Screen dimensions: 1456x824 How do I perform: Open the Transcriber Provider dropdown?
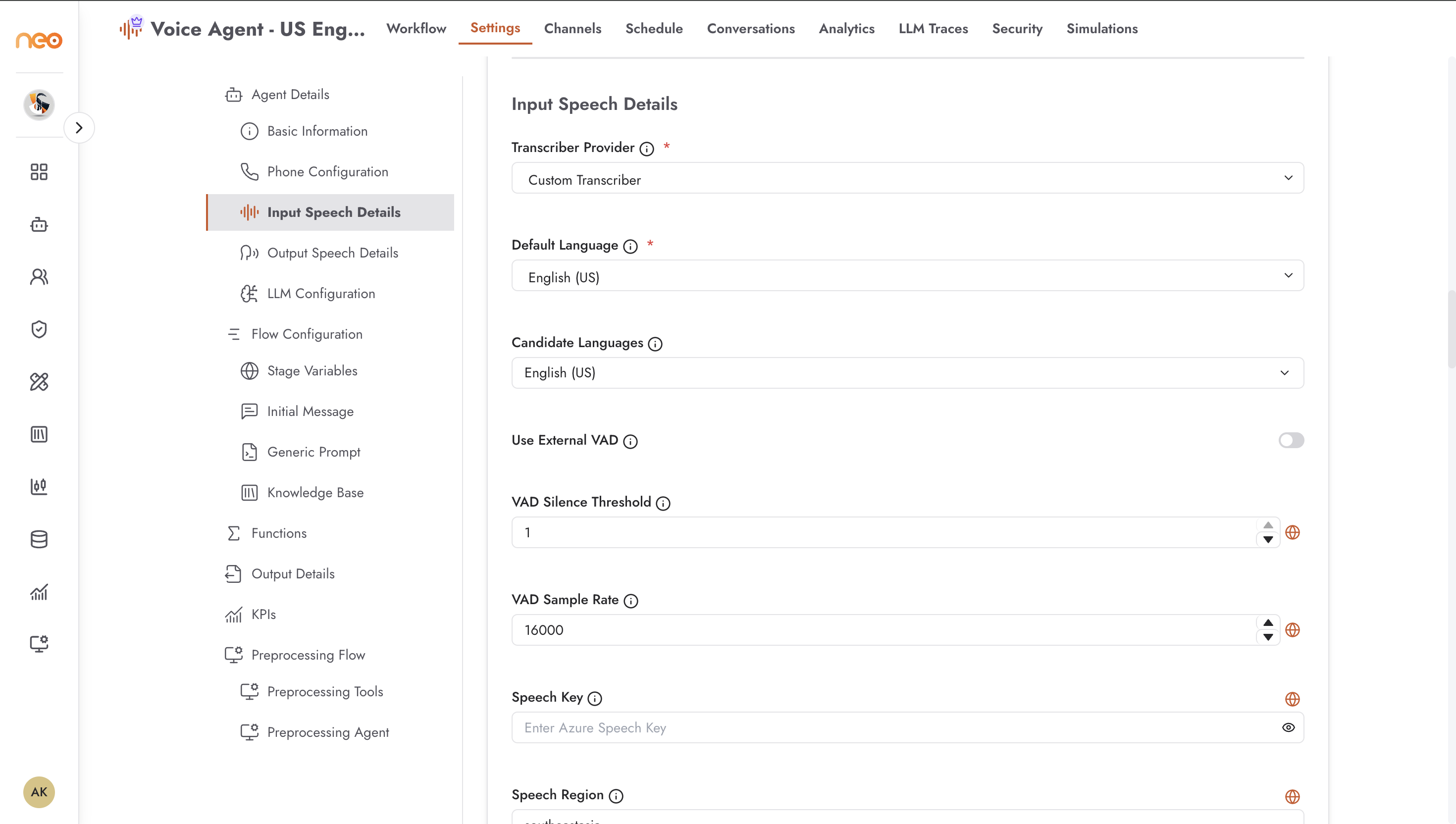tap(907, 178)
